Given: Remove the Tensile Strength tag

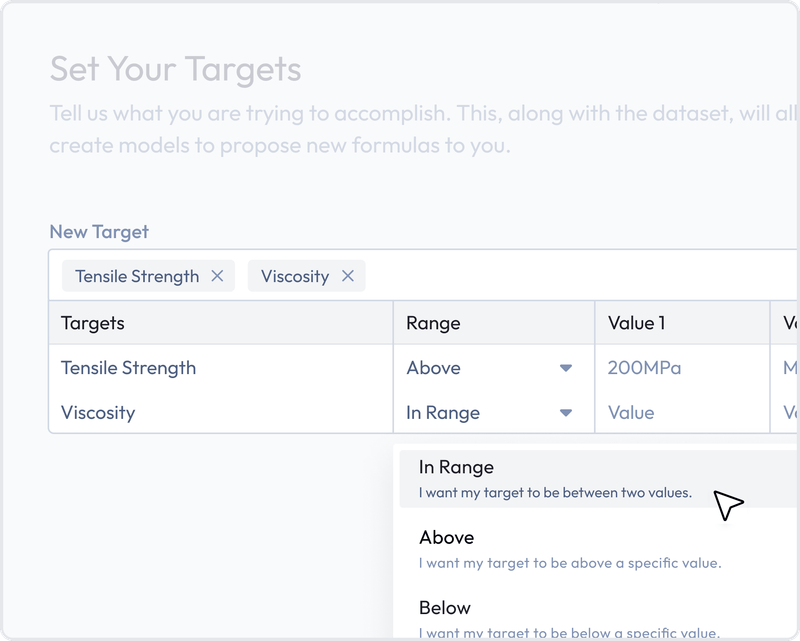Looking at the screenshot, I should 217,276.
